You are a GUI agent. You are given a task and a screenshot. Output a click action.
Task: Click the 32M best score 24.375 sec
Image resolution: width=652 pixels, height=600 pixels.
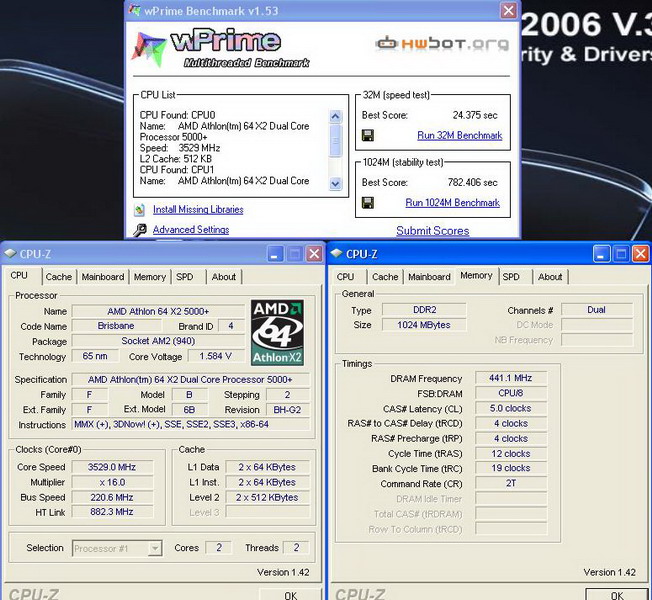[x=475, y=115]
